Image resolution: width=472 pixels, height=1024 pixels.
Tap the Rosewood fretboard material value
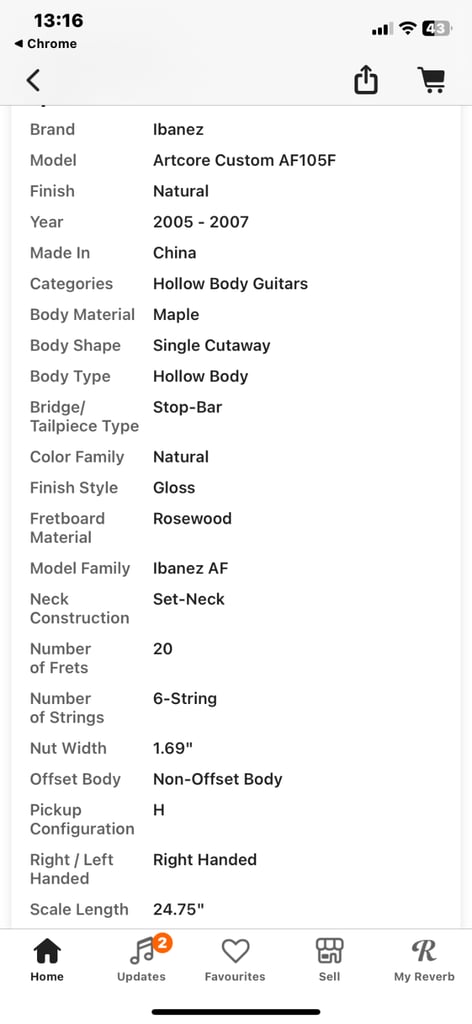point(192,519)
